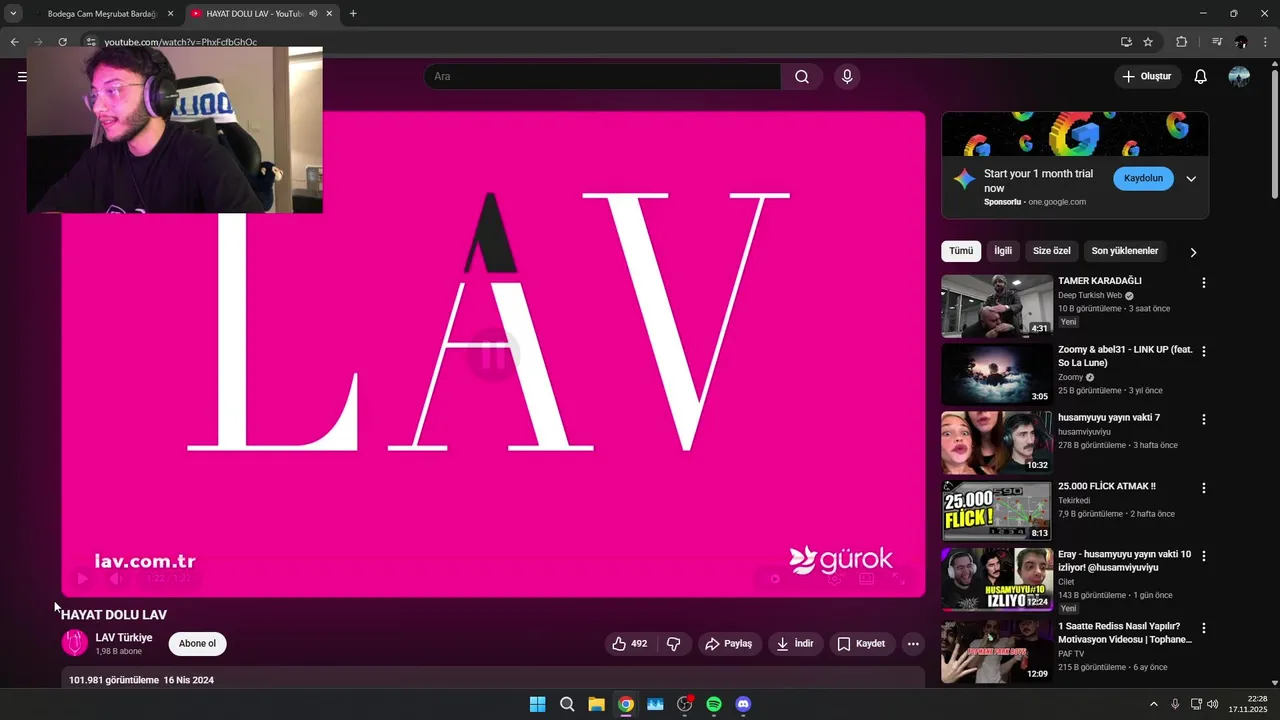This screenshot has width=1280, height=720.
Task: Open Spotify from the taskbar
Action: [x=714, y=704]
